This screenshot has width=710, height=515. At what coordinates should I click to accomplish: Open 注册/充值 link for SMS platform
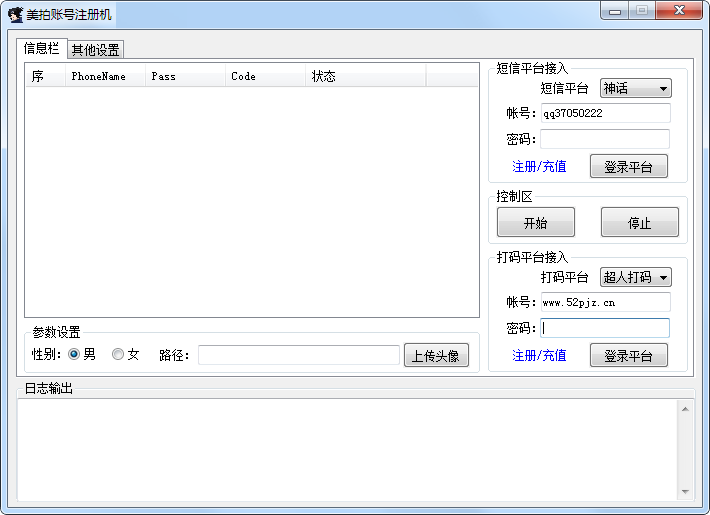pos(539,167)
